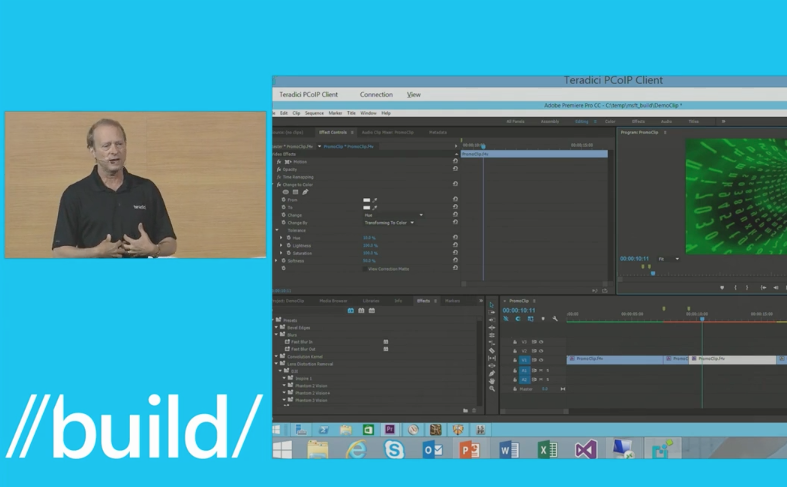Open the Connection menu in PCoIP Client
The height and width of the screenshot is (487, 787).
point(376,94)
